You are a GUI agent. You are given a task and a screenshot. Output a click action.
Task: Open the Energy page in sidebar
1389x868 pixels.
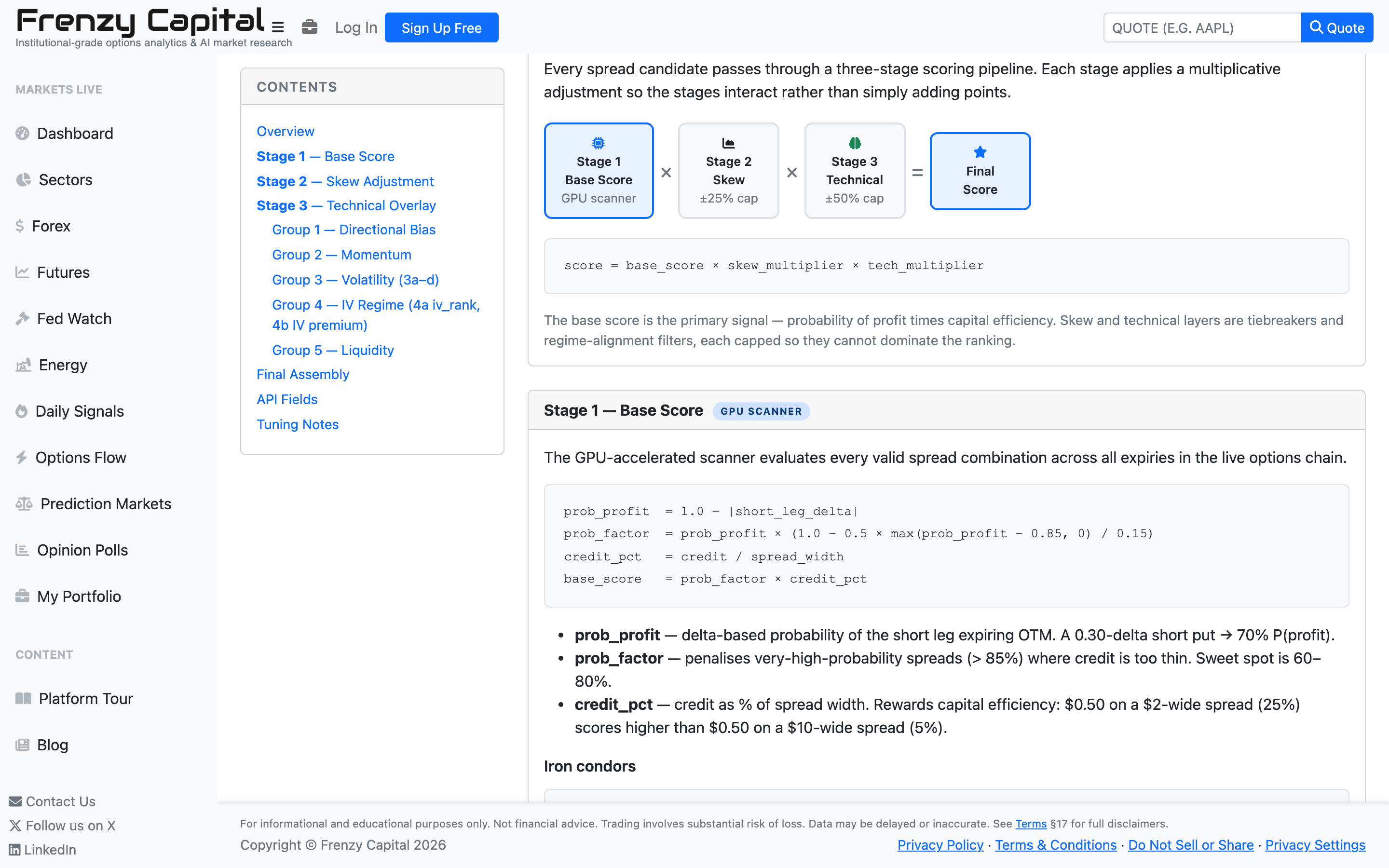(x=63, y=365)
